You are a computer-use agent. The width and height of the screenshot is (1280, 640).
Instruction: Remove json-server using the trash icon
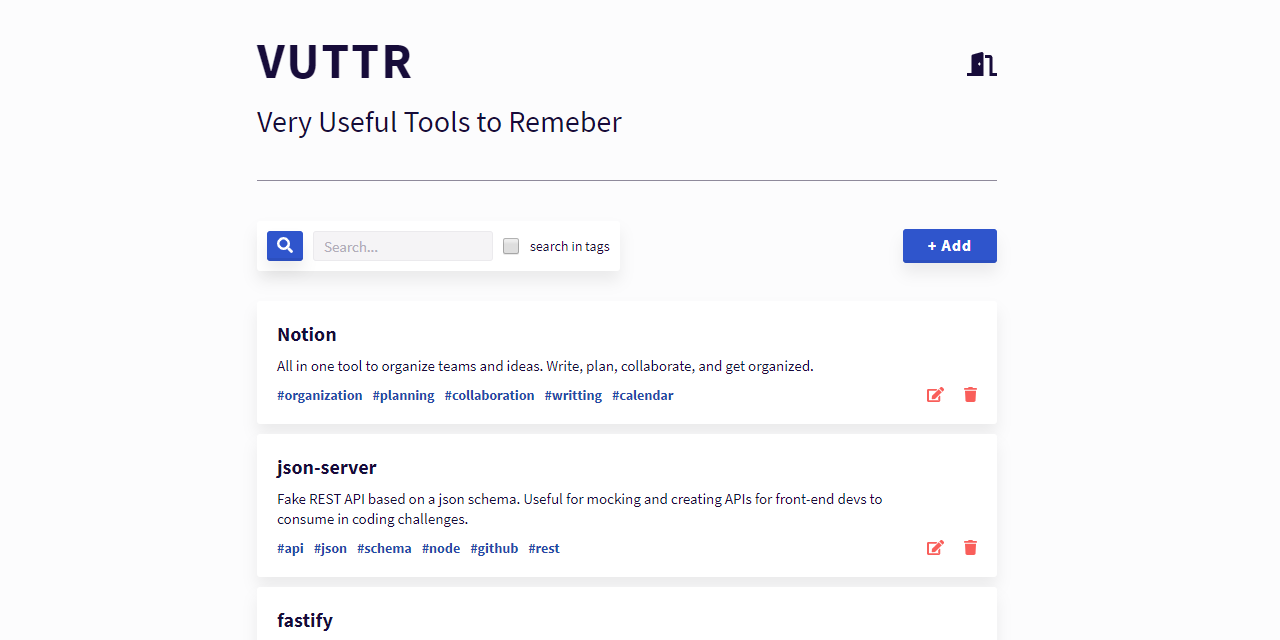[970, 547]
